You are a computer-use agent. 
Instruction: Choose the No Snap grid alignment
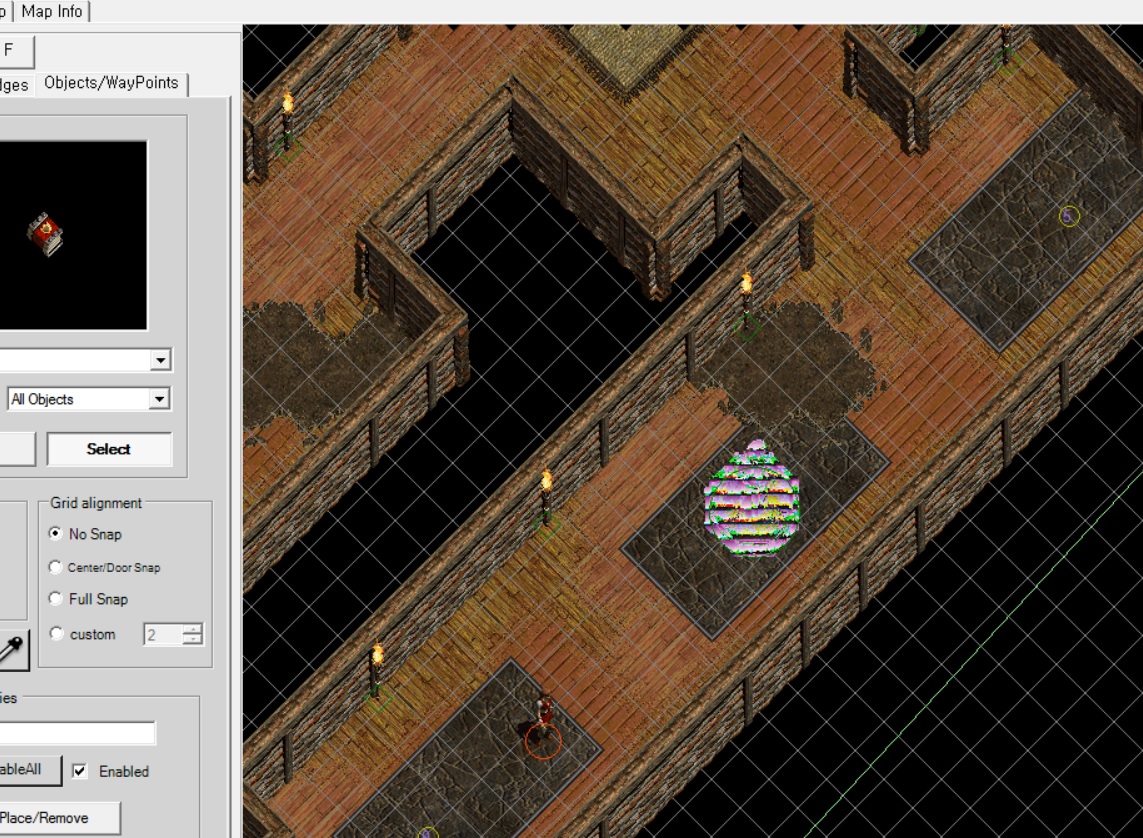55,533
